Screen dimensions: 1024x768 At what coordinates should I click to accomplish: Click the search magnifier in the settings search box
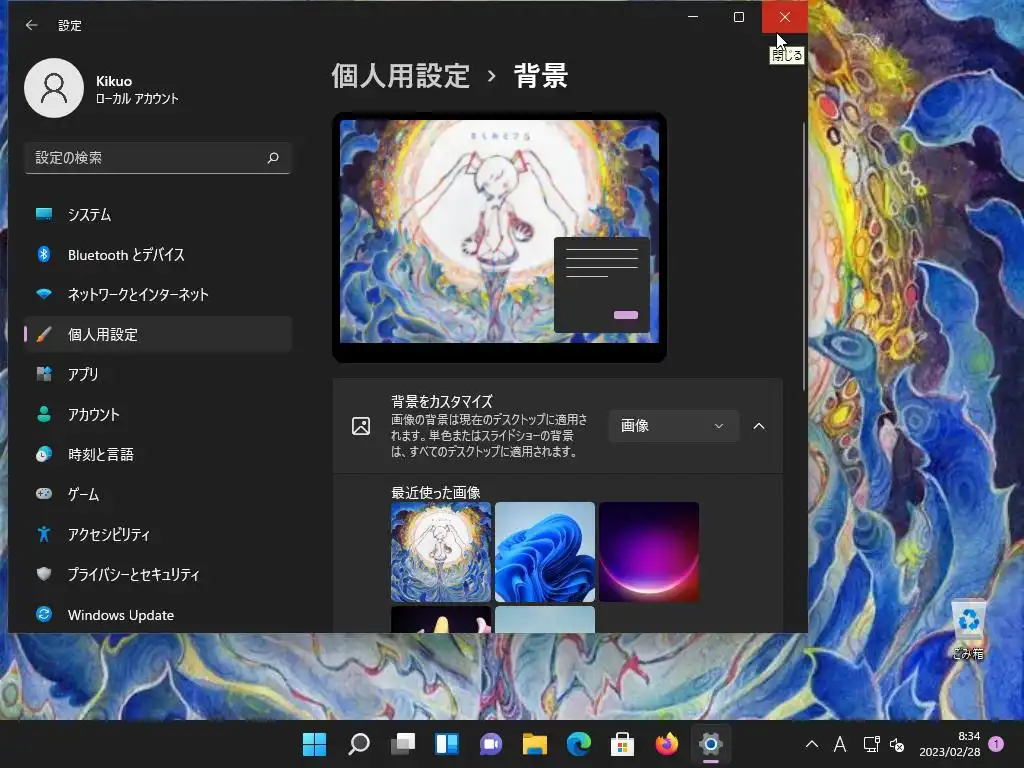(x=273, y=157)
